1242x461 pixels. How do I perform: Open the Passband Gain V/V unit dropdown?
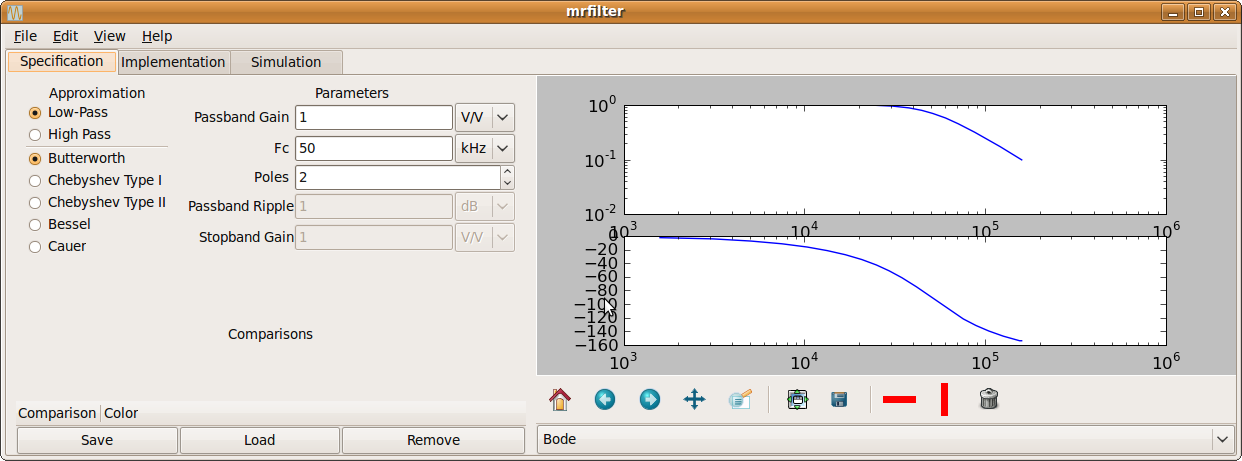pyautogui.click(x=485, y=118)
